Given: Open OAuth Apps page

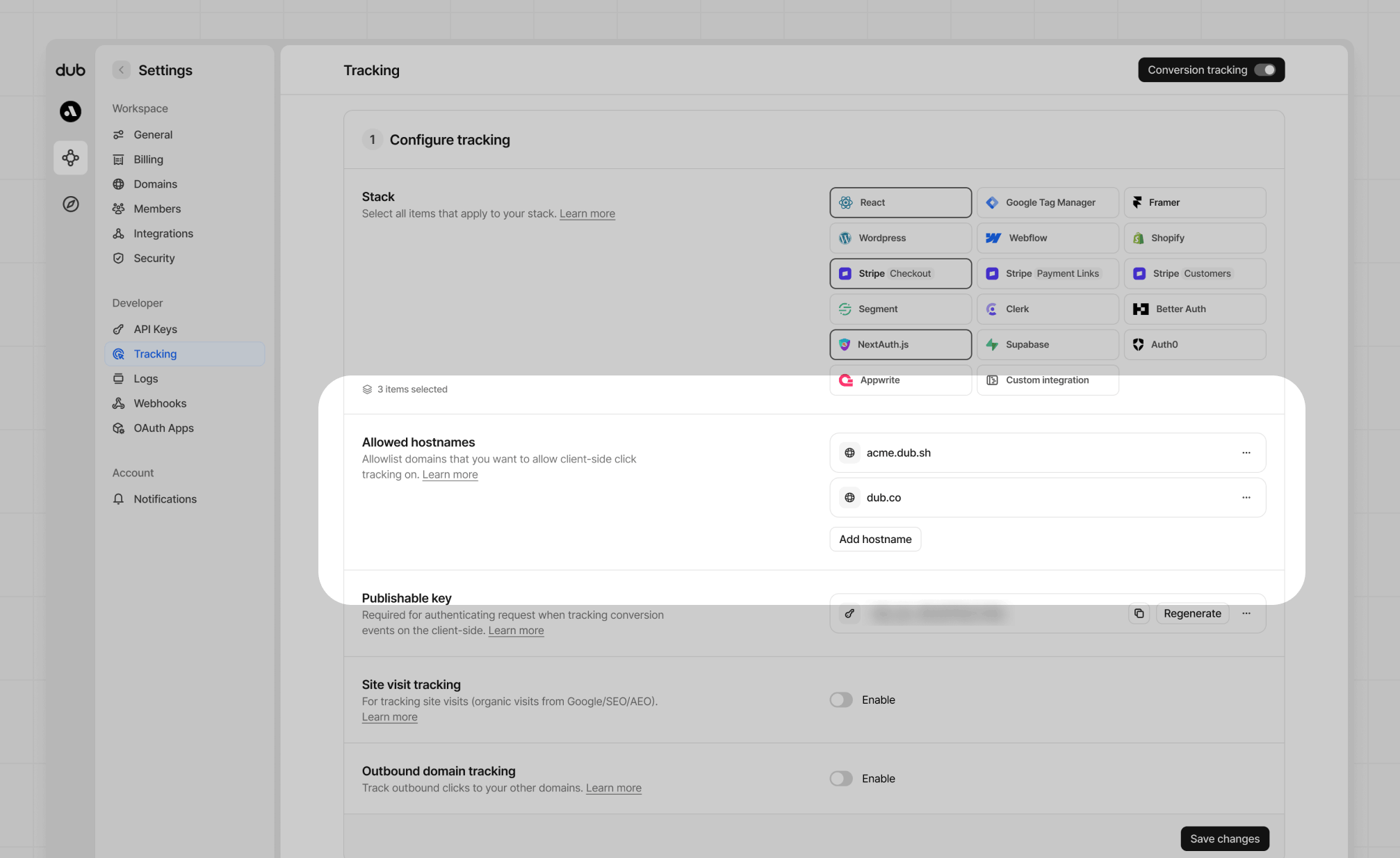Looking at the screenshot, I should click(184, 428).
